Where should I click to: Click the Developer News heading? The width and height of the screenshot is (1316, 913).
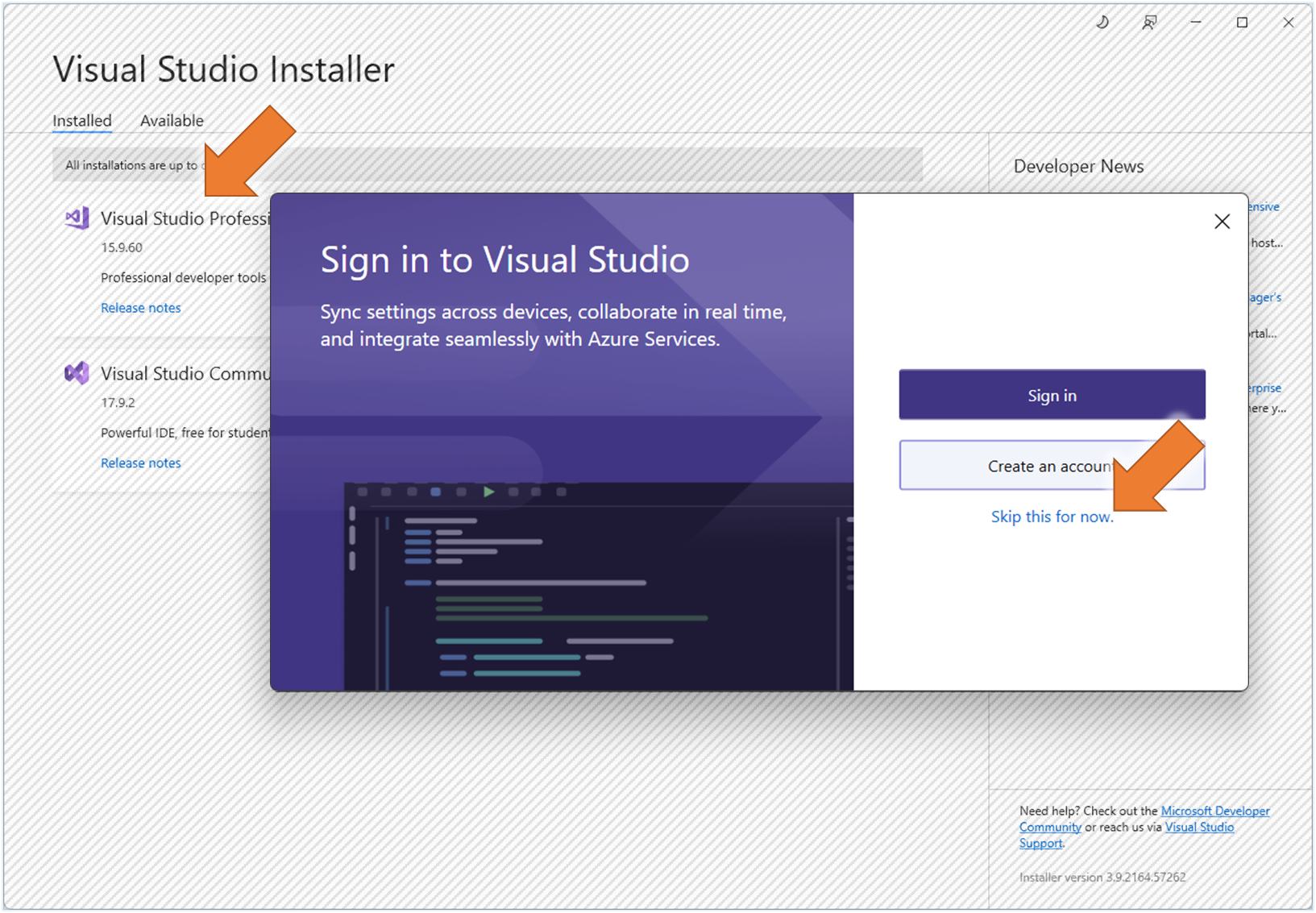[1078, 166]
